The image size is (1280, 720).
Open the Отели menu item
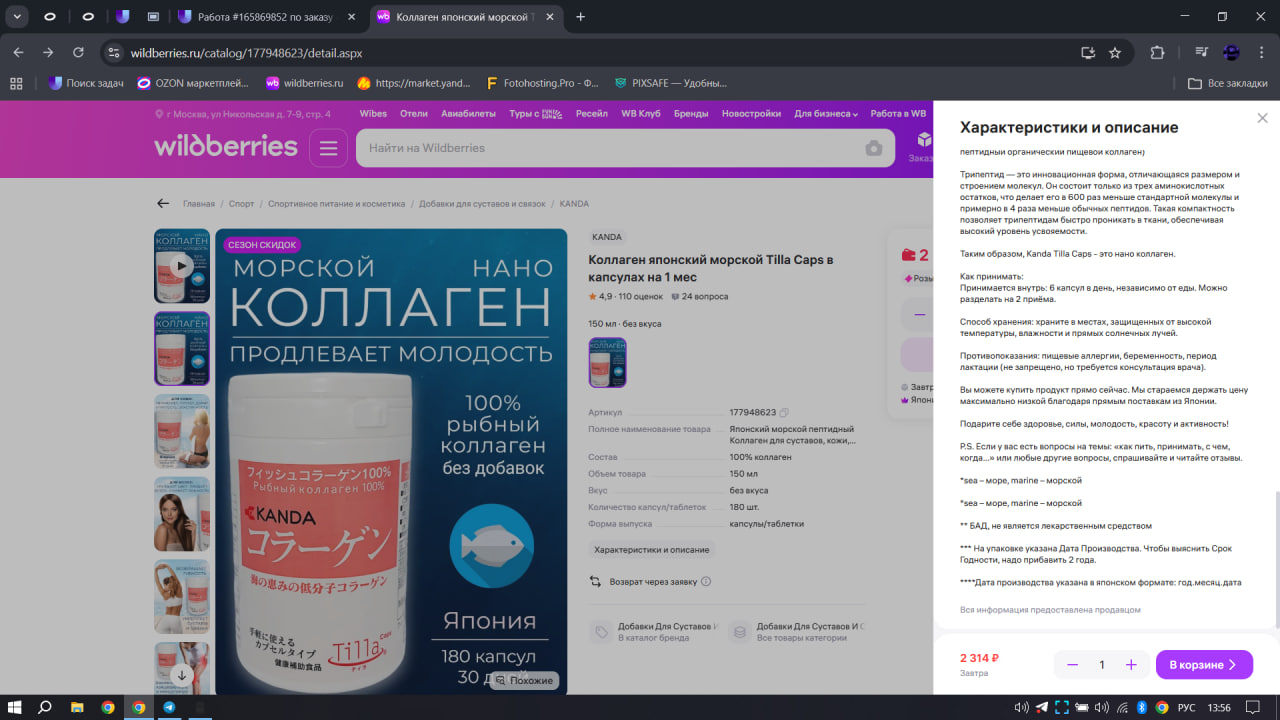tap(414, 114)
